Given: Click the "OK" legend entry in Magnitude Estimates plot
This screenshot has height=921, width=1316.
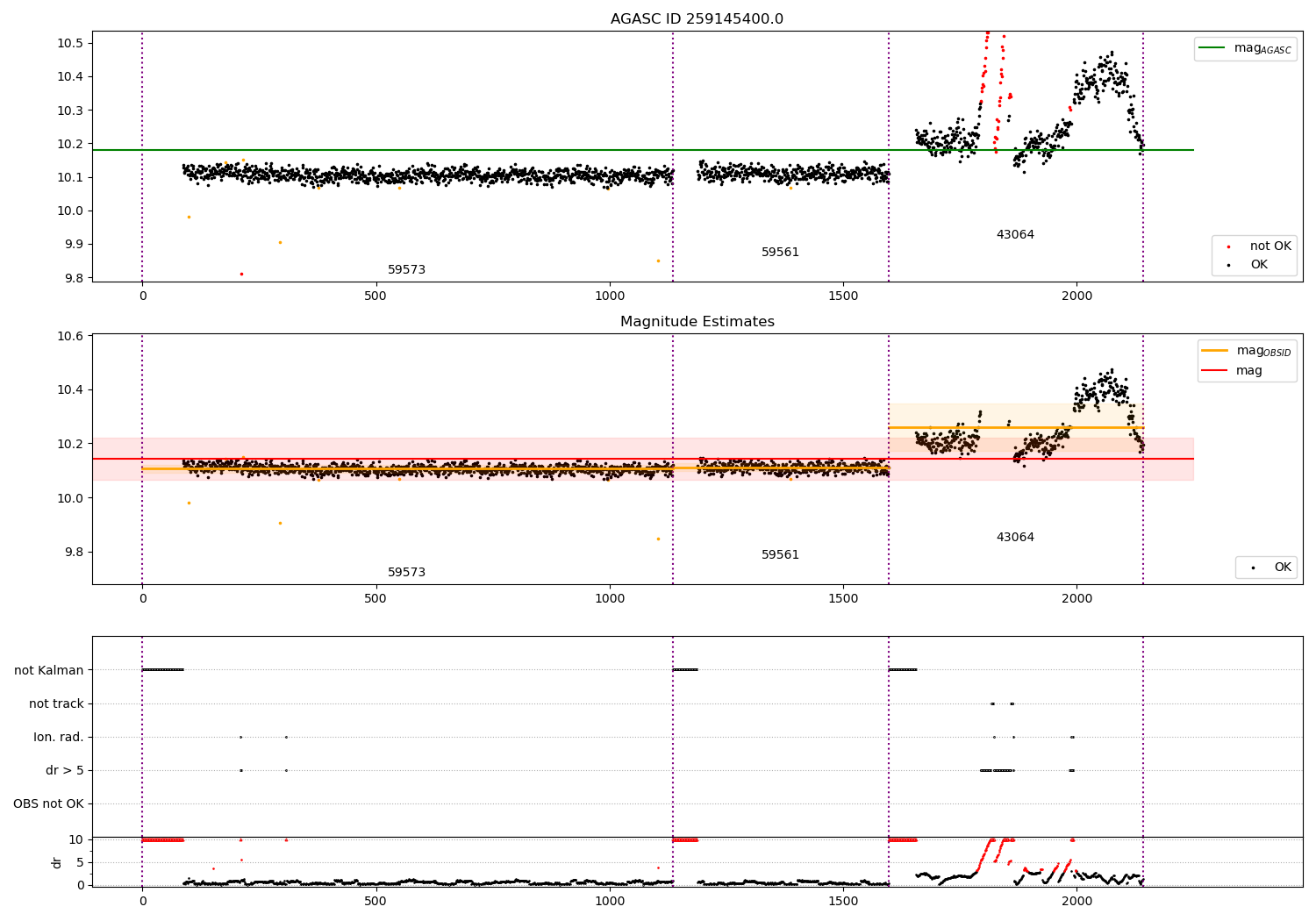Looking at the screenshot, I should tap(1271, 568).
